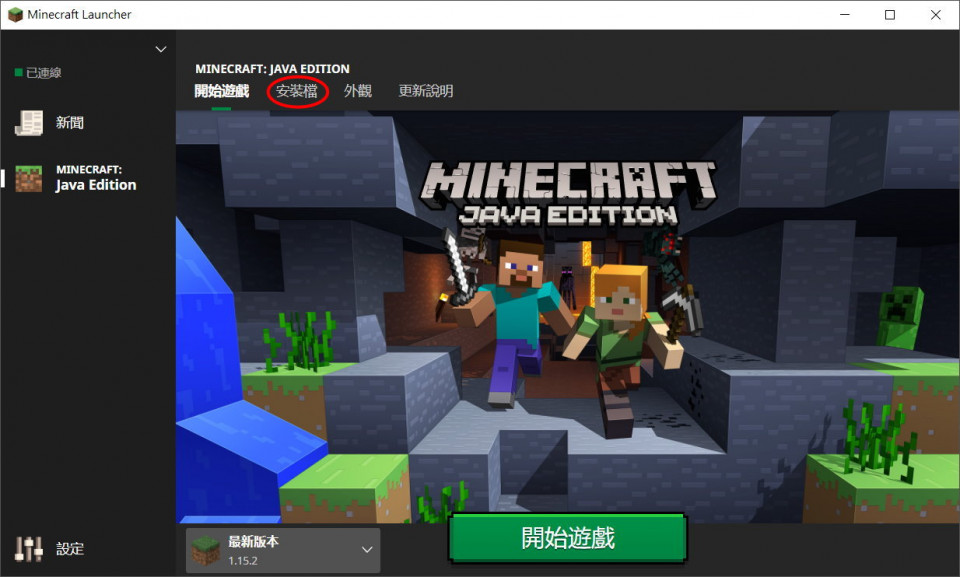Click the newspaper icon beside 新聞
Image resolution: width=960 pixels, height=577 pixels.
[29, 123]
